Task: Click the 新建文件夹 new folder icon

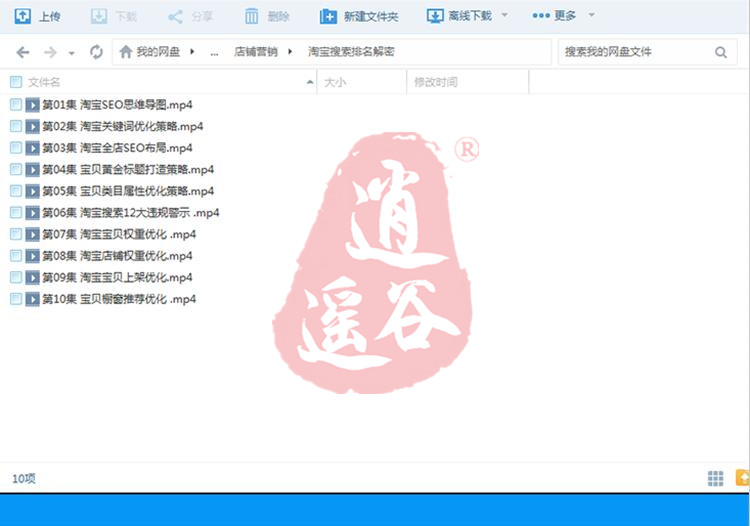Action: [x=328, y=17]
